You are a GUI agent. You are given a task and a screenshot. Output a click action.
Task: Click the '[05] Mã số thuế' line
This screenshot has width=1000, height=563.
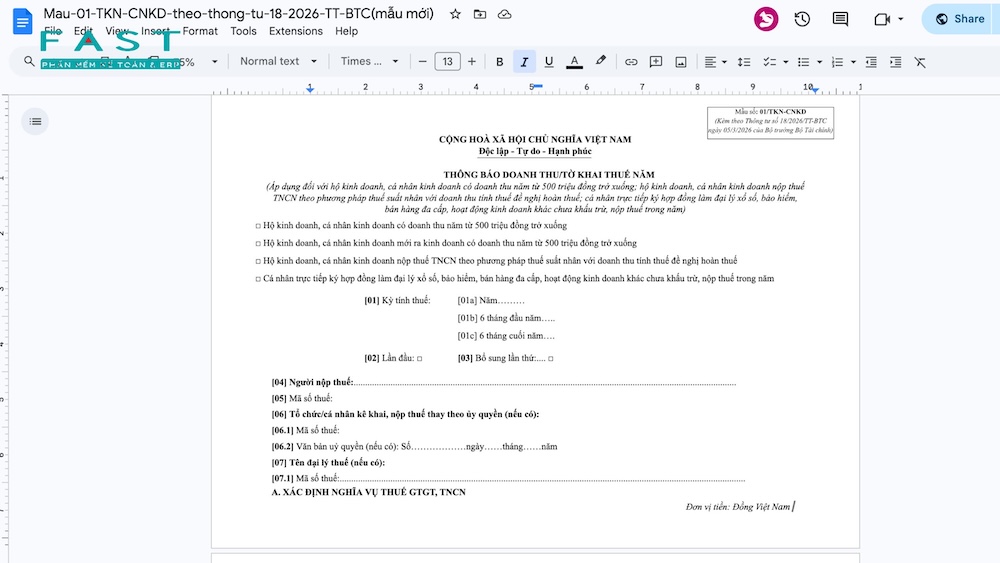pos(302,398)
